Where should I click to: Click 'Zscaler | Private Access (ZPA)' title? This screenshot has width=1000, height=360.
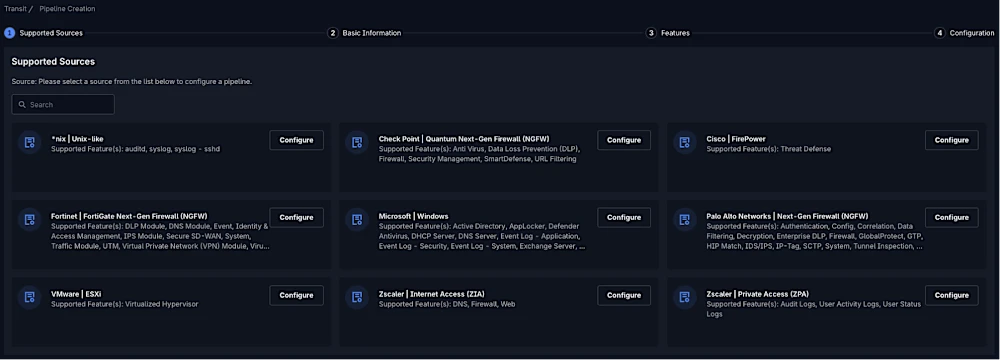[758, 294]
